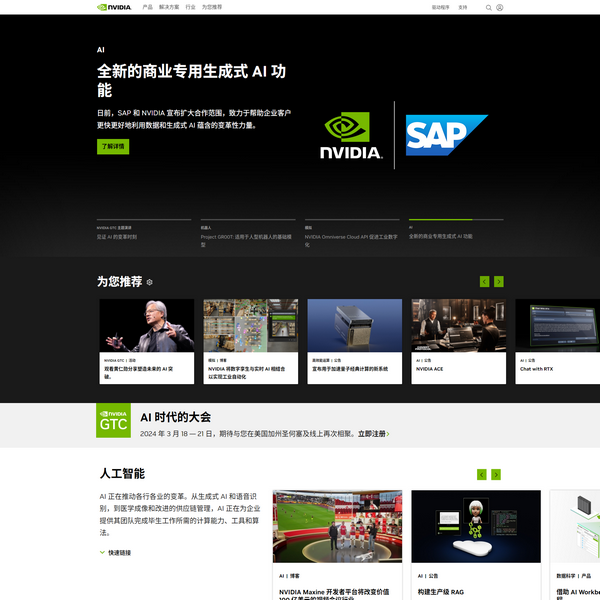The height and width of the screenshot is (600, 600).
Task: Open the 解决方案 menu
Action: [169, 7]
